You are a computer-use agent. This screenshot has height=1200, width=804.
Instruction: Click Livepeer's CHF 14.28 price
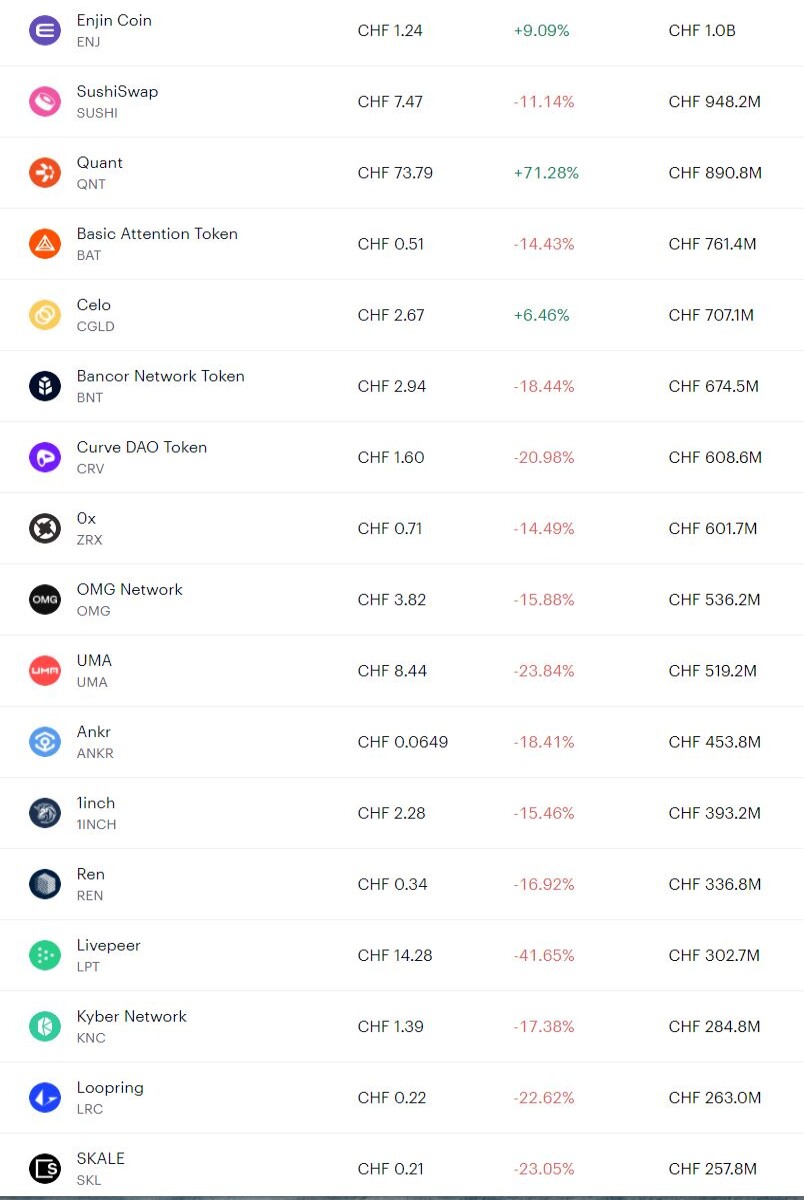pyautogui.click(x=395, y=956)
